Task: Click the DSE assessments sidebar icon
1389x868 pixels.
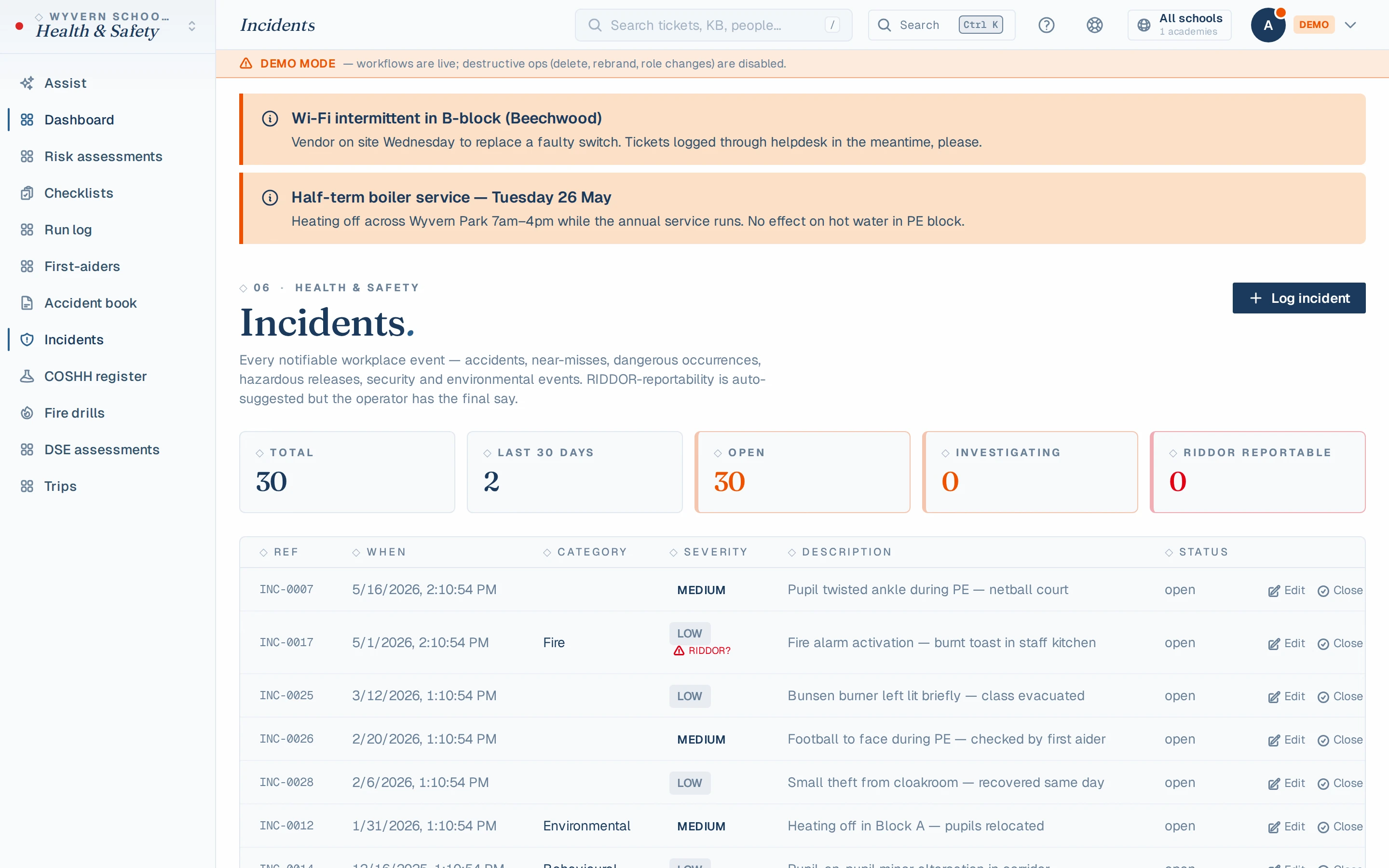Action: tap(27, 450)
